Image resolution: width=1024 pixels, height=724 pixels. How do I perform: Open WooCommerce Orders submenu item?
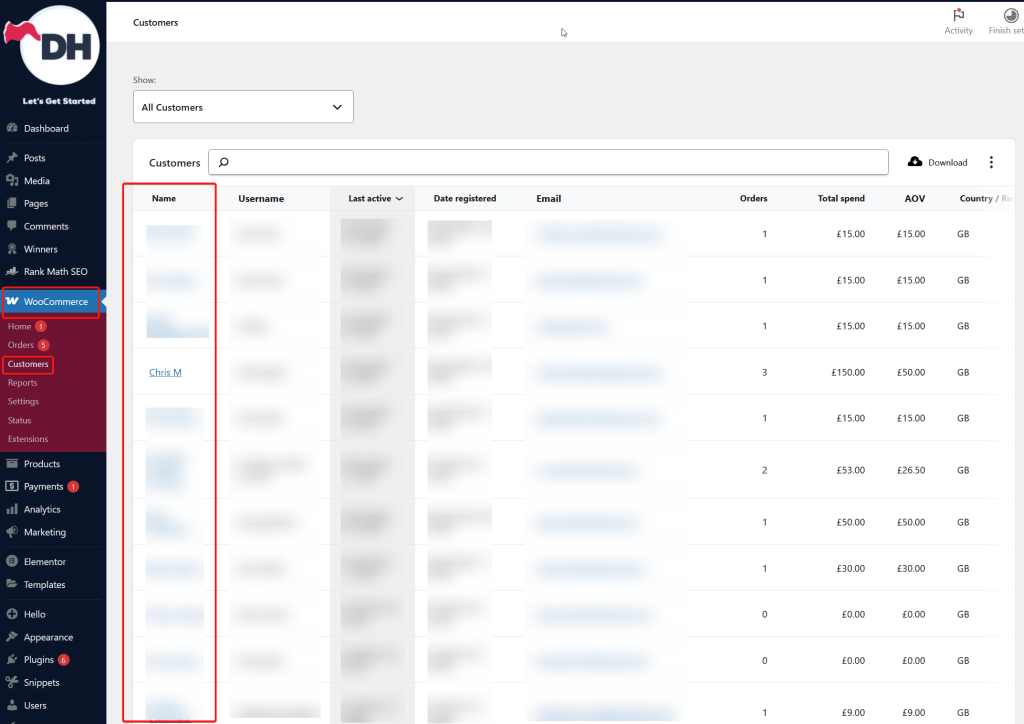click(21, 345)
